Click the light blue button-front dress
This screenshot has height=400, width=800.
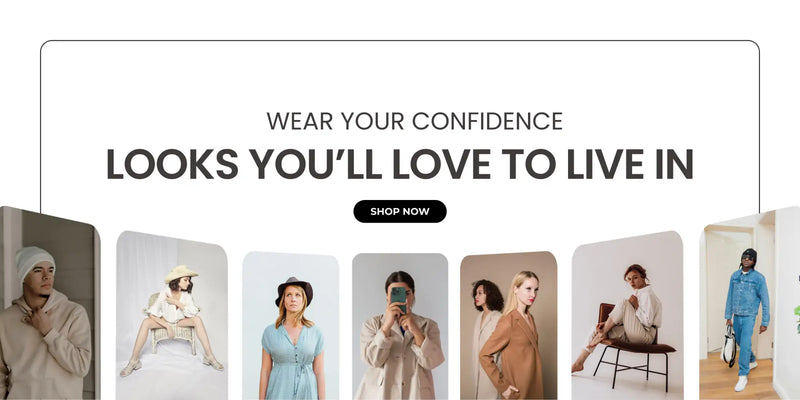292,362
